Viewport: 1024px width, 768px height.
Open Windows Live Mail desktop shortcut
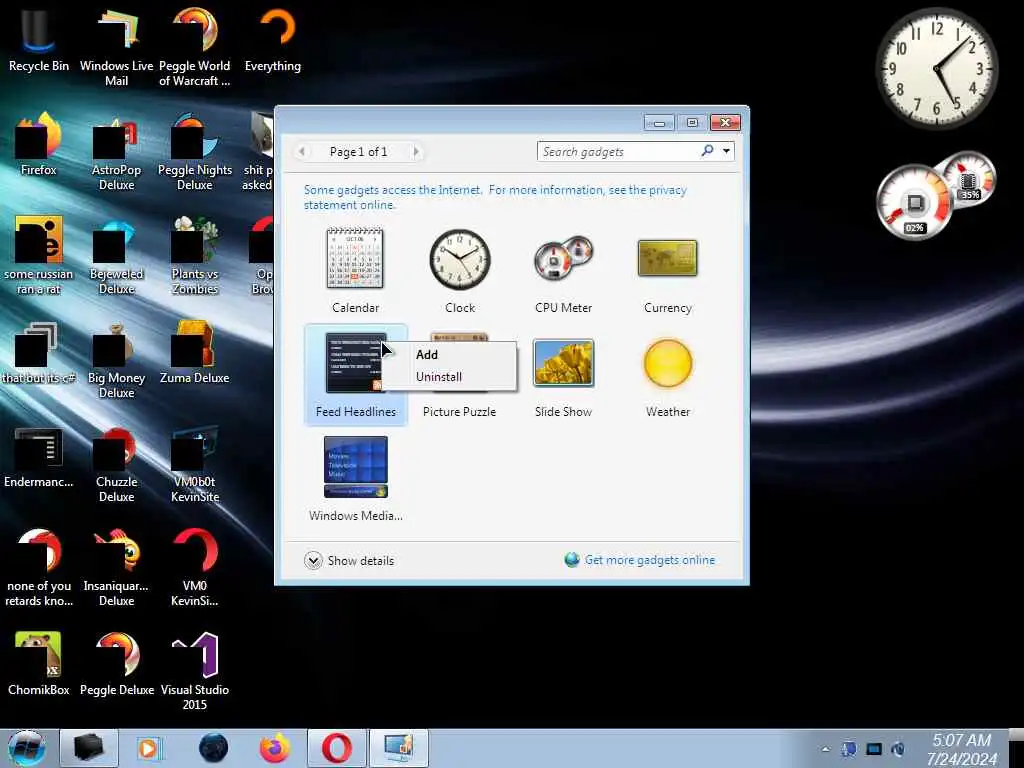click(116, 47)
